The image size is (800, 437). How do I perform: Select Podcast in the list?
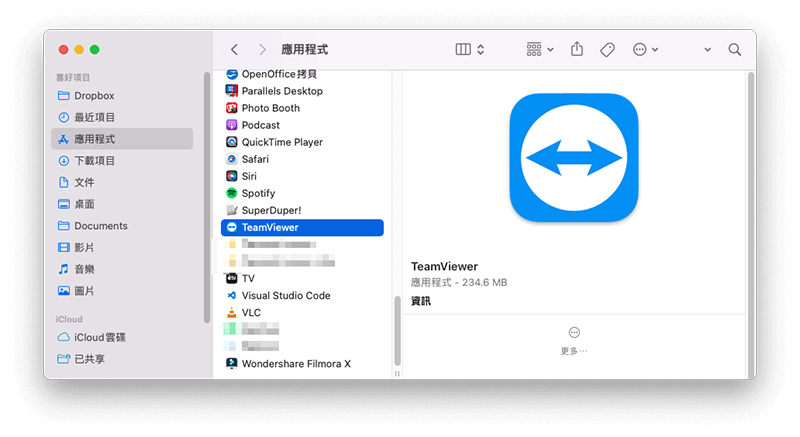(x=302, y=125)
